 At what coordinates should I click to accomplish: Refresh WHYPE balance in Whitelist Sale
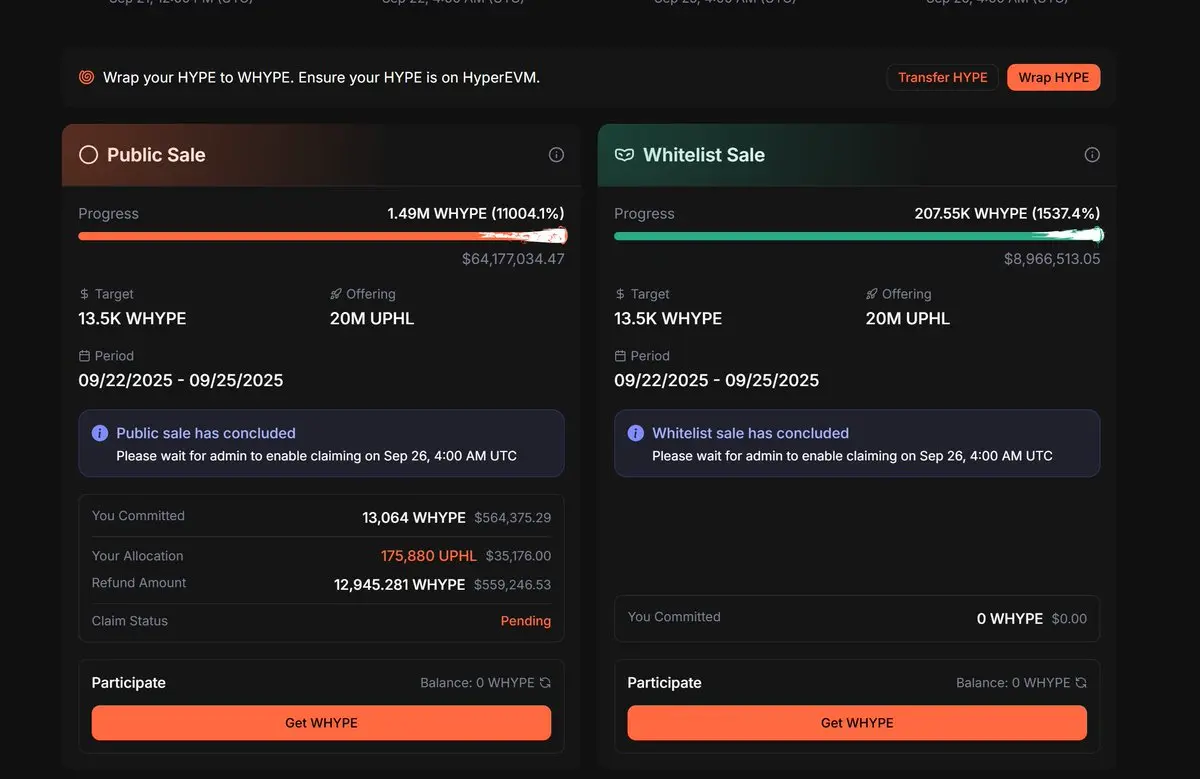pos(1080,683)
